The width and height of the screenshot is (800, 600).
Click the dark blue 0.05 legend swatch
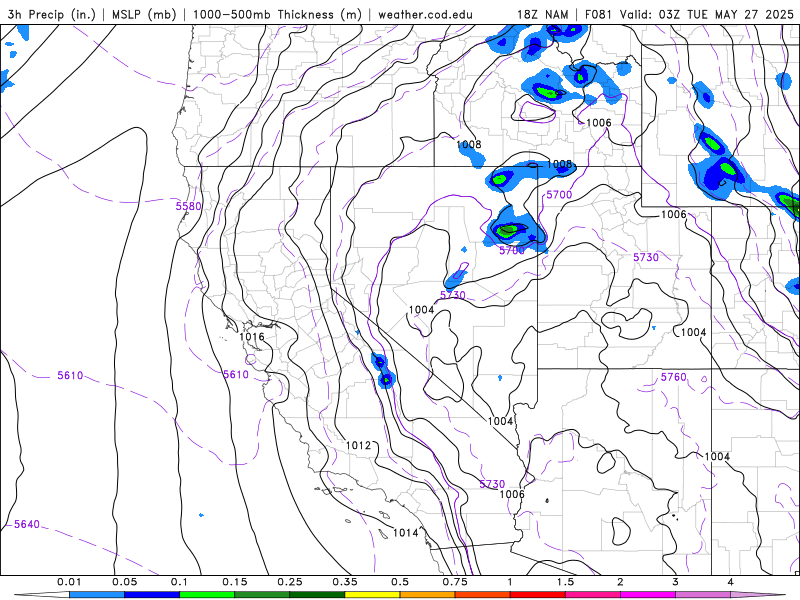pos(152,595)
